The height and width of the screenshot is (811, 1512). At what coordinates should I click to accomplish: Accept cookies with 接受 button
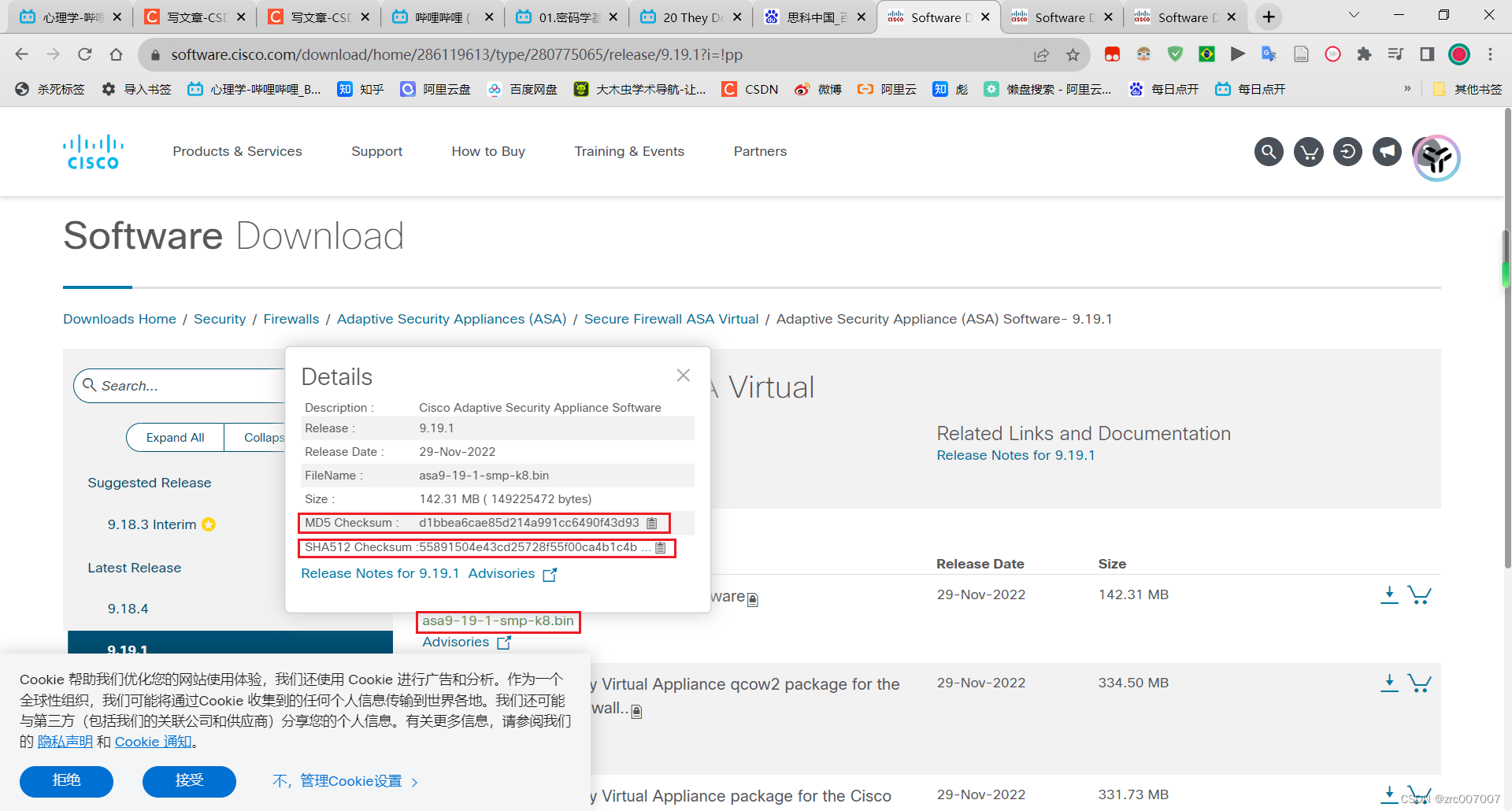point(189,781)
